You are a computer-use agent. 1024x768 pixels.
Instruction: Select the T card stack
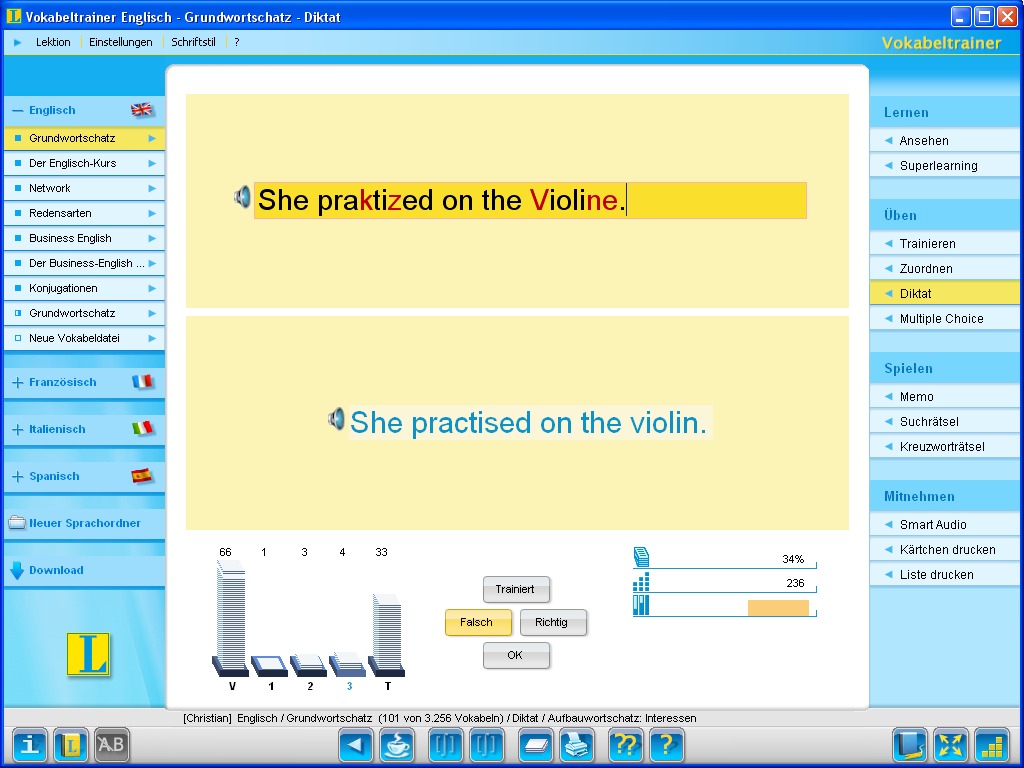[387, 635]
